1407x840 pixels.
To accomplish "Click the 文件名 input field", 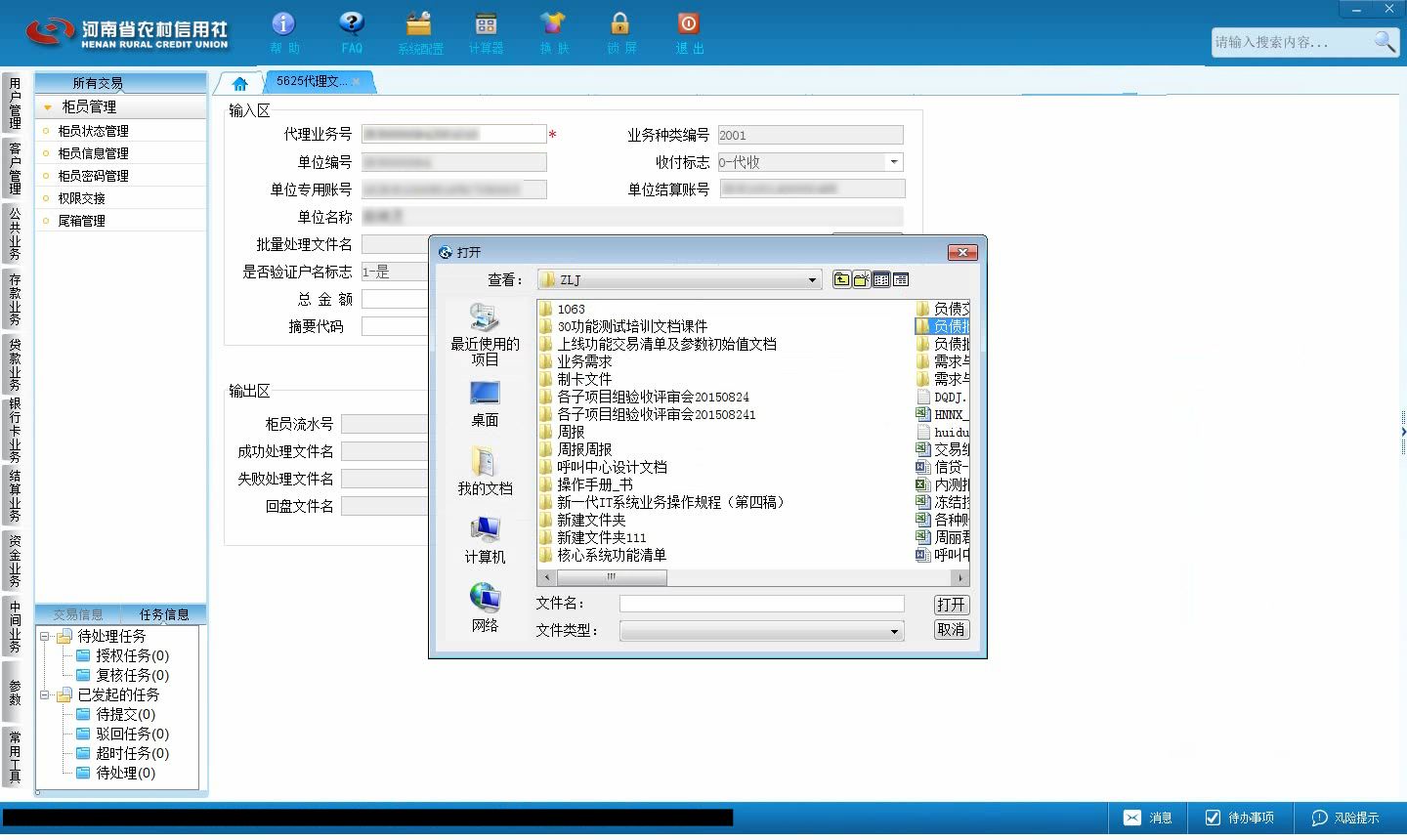I will tap(761, 605).
